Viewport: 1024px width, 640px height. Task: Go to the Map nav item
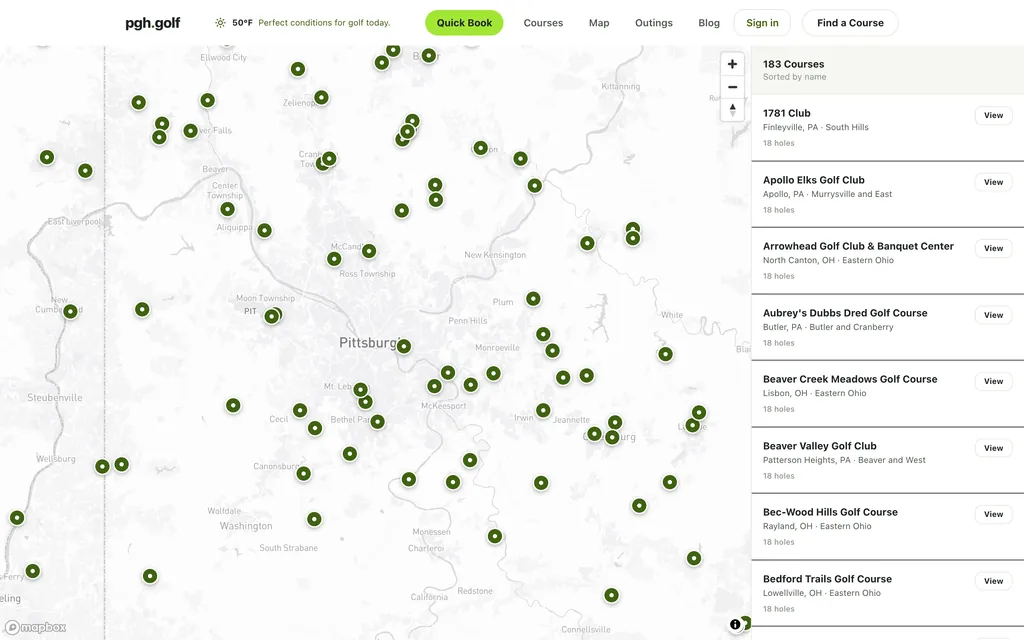pos(599,23)
